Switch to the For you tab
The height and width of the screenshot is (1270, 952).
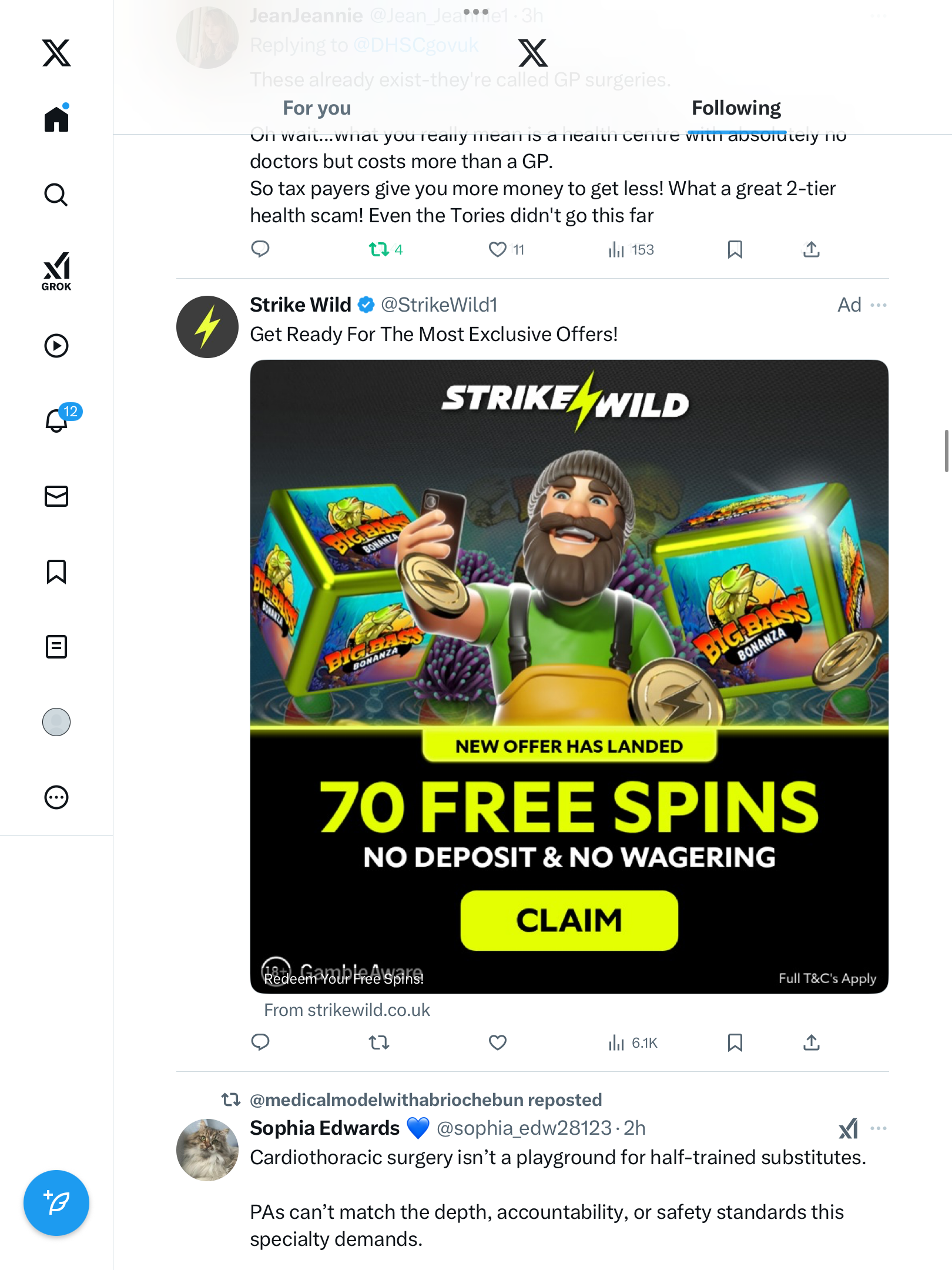coord(317,108)
